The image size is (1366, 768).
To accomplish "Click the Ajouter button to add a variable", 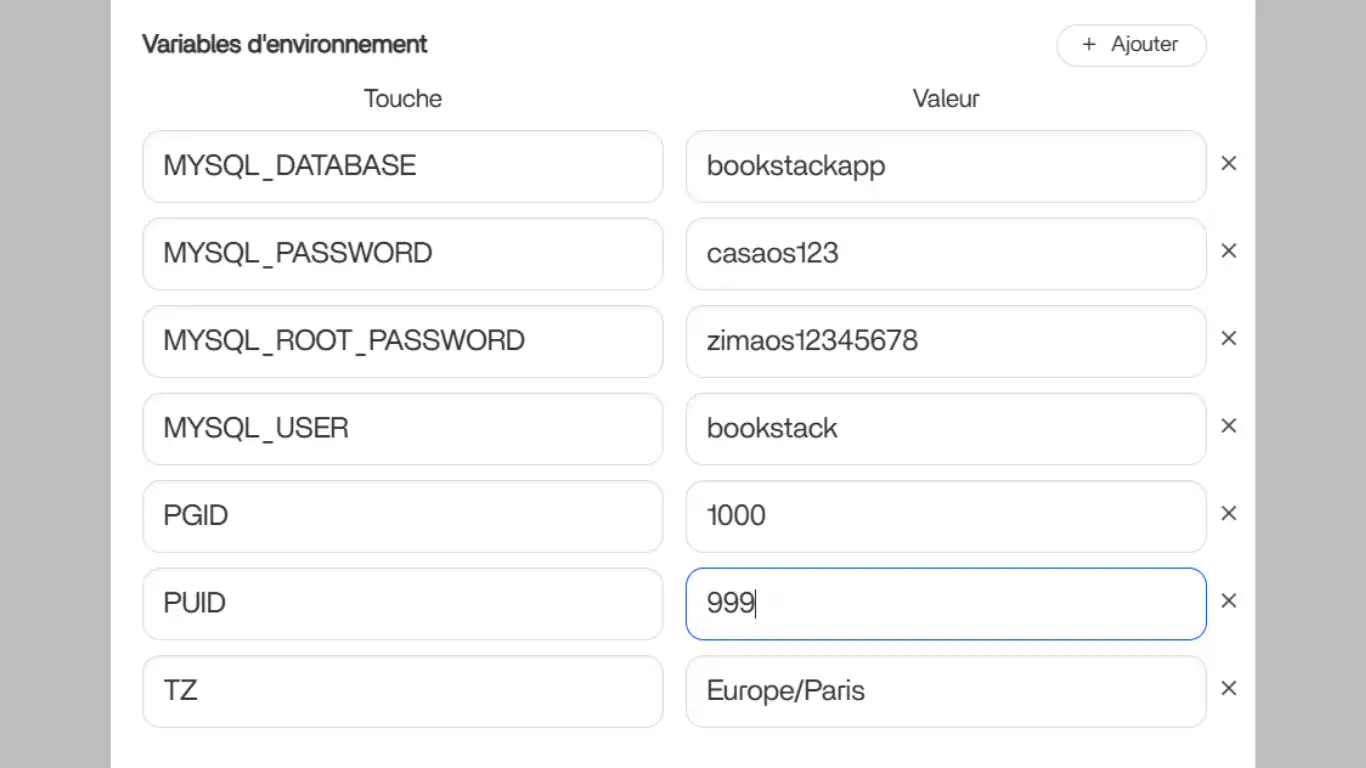I will pos(1131,45).
